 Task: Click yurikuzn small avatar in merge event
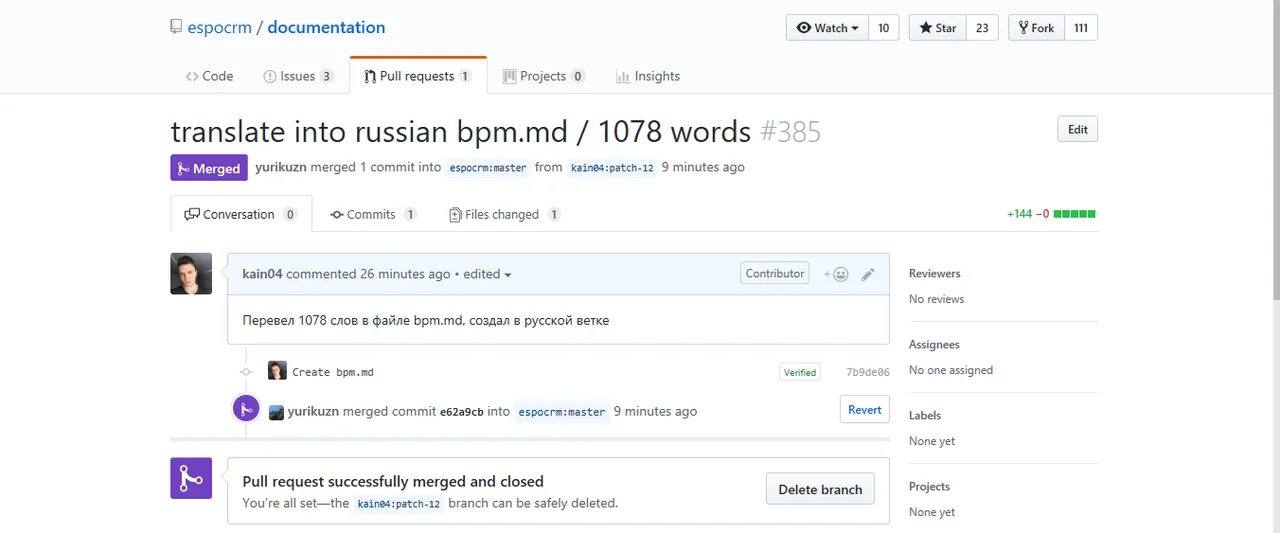(276, 412)
